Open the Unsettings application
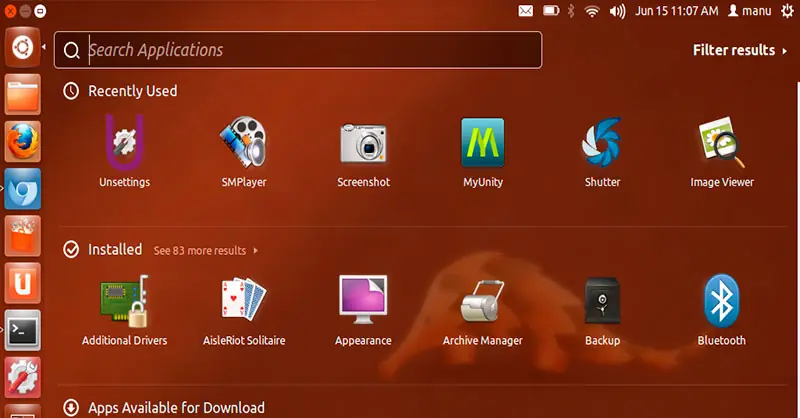Viewport: 800px width, 418px height. click(x=124, y=151)
